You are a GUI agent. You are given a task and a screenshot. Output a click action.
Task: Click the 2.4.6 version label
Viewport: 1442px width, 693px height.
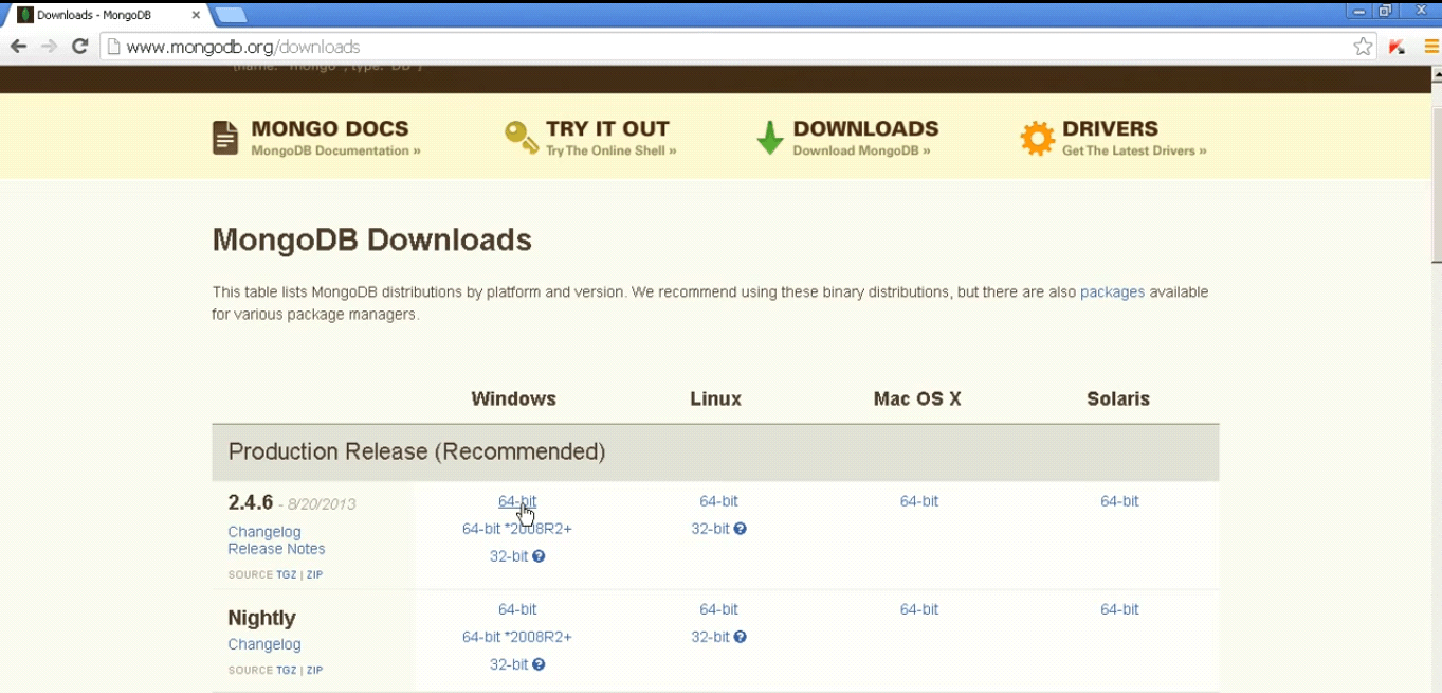coord(250,503)
